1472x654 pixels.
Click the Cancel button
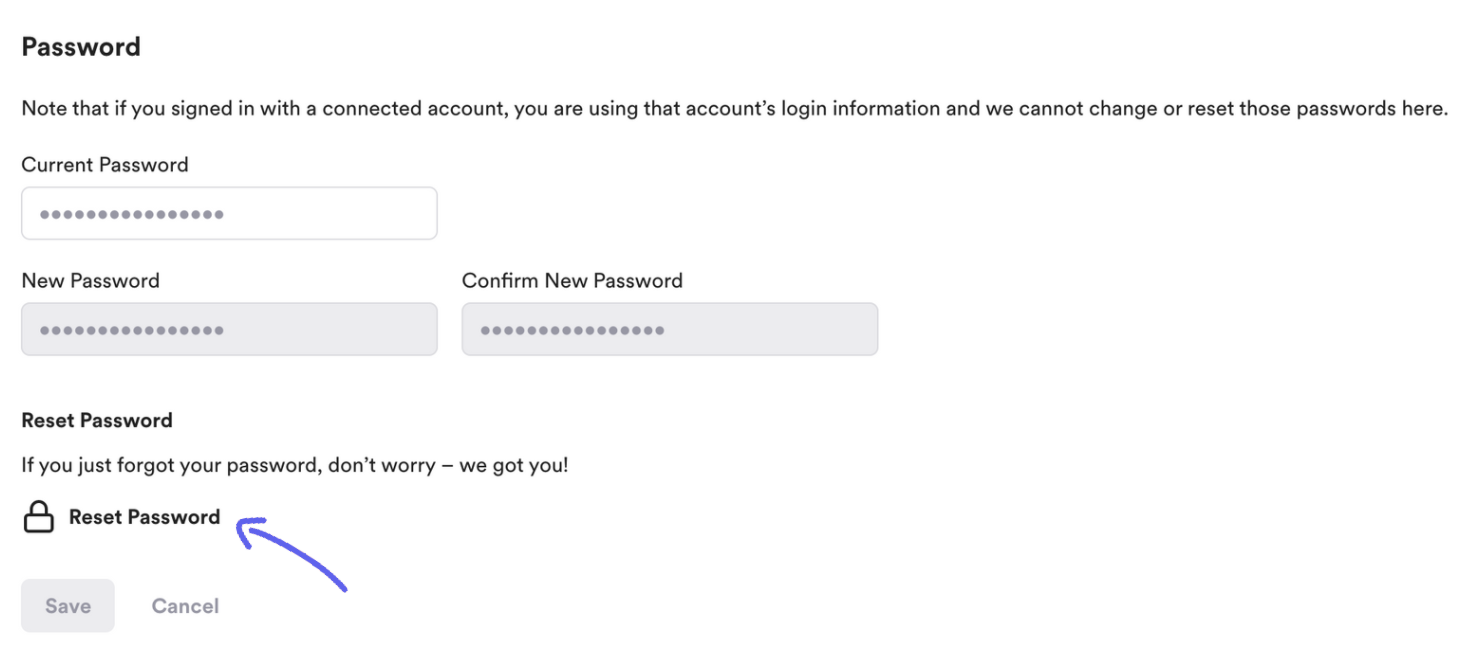[185, 606]
